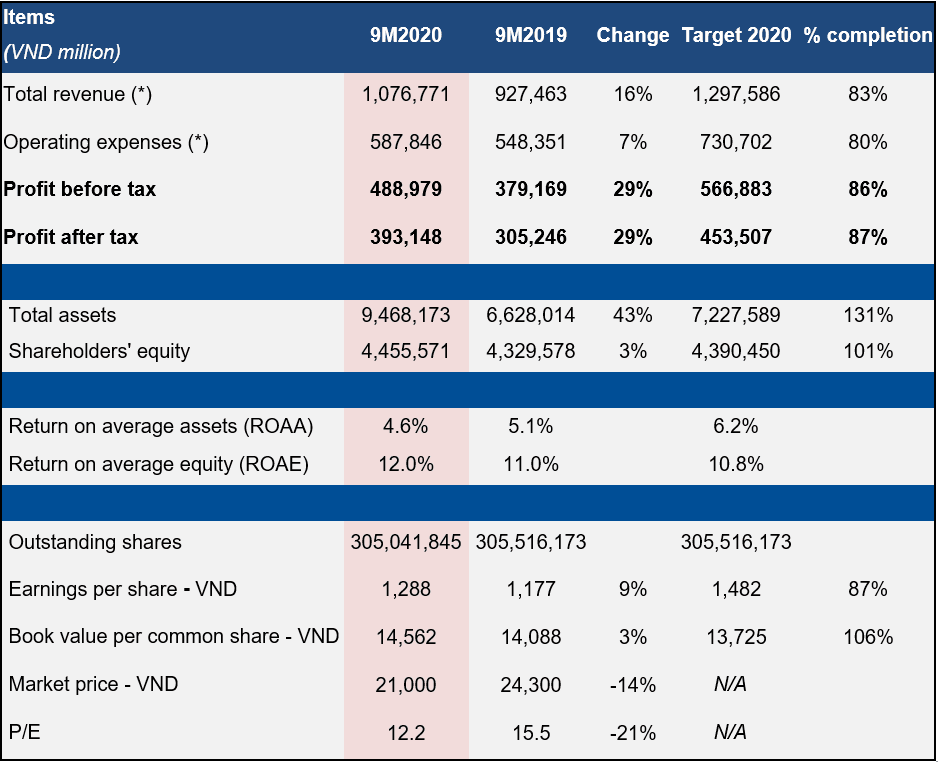938x762 pixels.
Task: Click the Total assets 131% completion cell
Action: [x=867, y=315]
